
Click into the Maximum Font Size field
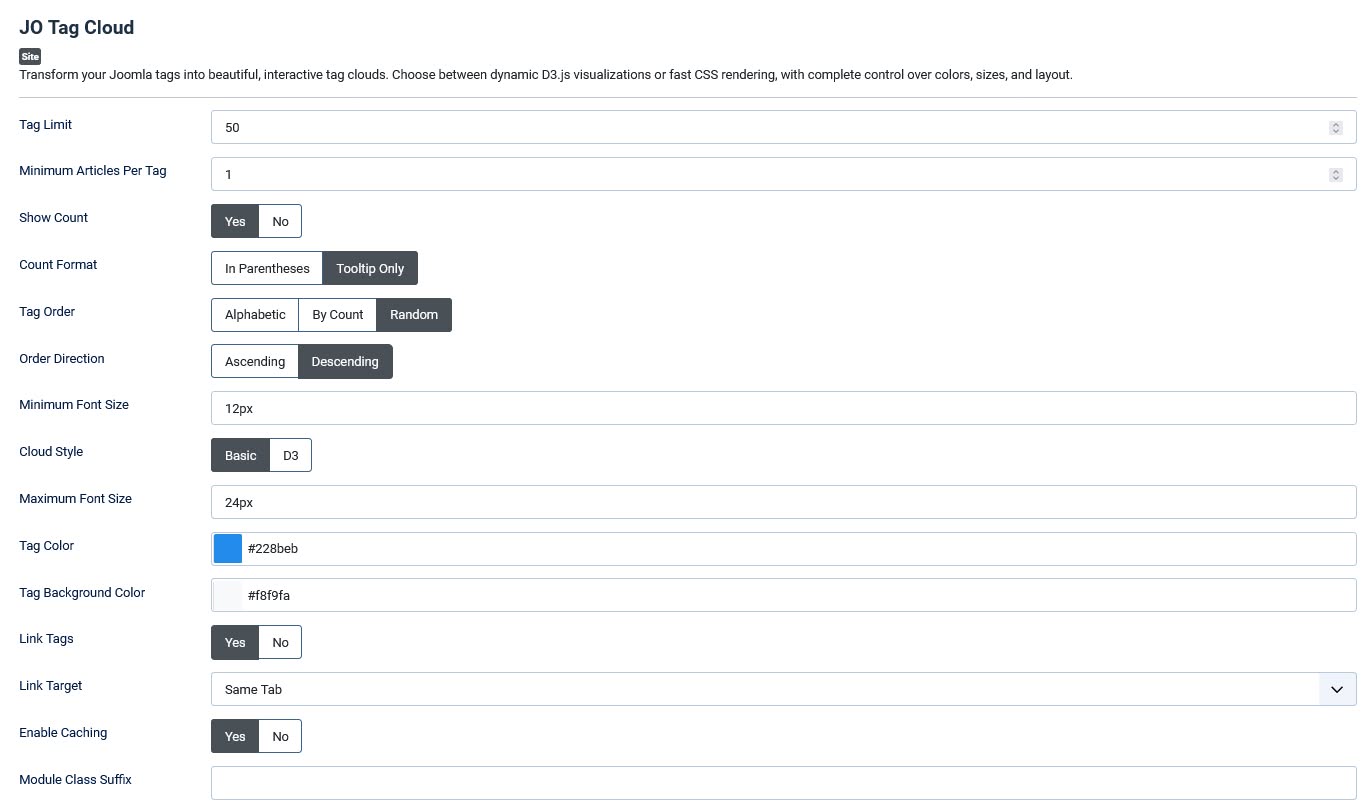tap(783, 502)
